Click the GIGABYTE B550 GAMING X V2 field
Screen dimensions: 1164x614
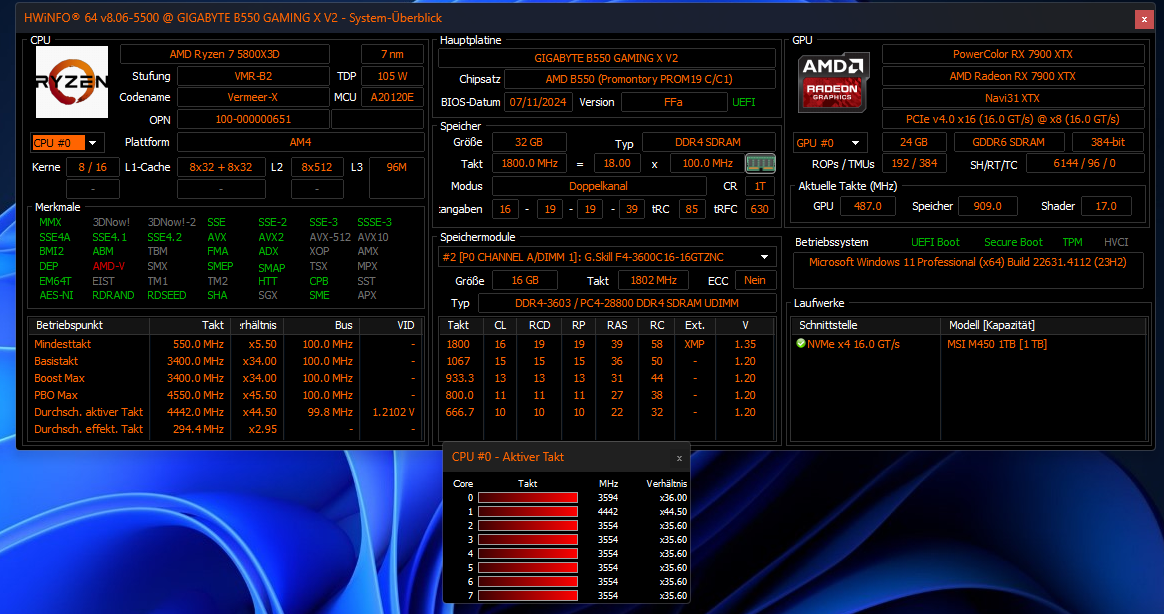606,58
